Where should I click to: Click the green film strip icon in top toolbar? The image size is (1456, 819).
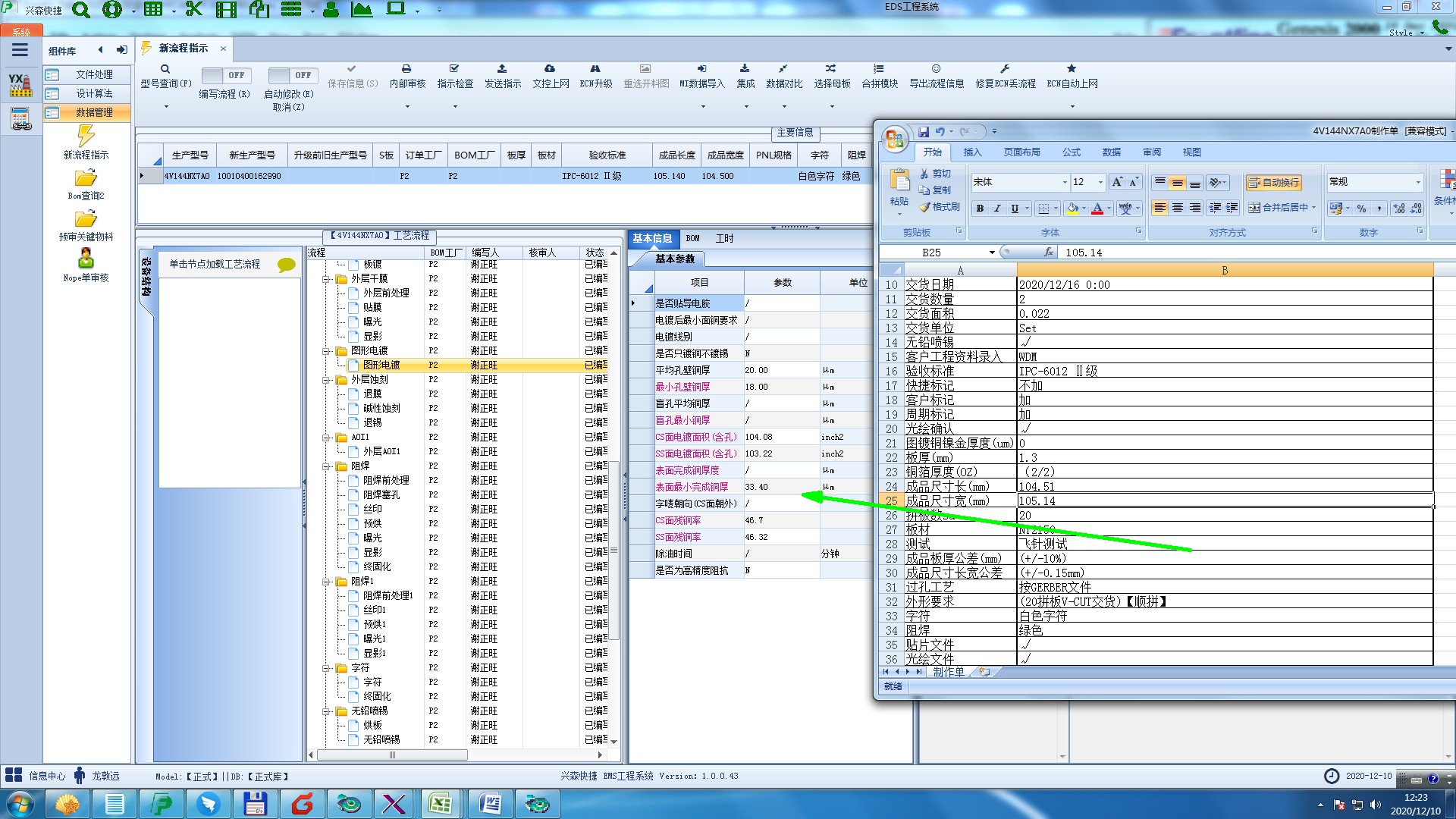226,10
